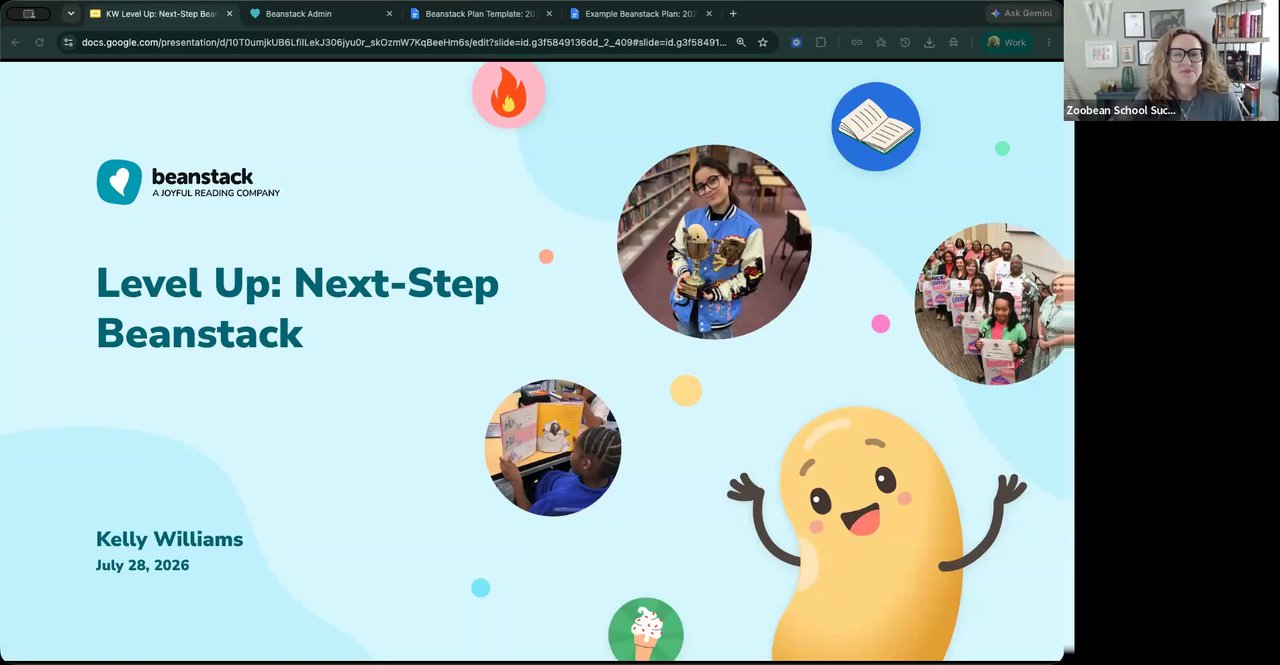Click the incognito-style icon in toolbar
This screenshot has width=1280, height=665.
(953, 43)
